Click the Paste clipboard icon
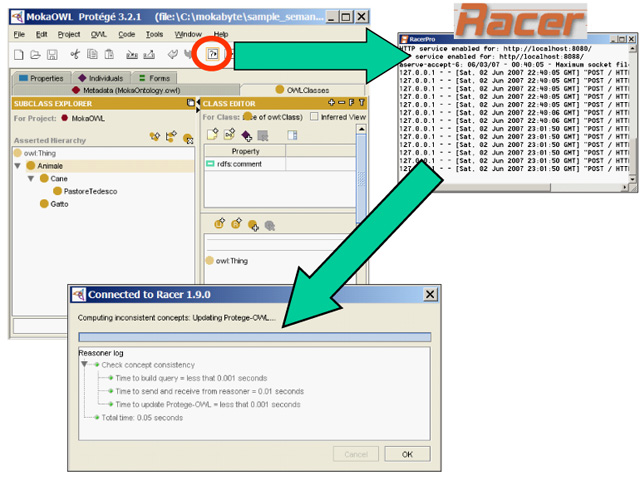 click(x=109, y=54)
